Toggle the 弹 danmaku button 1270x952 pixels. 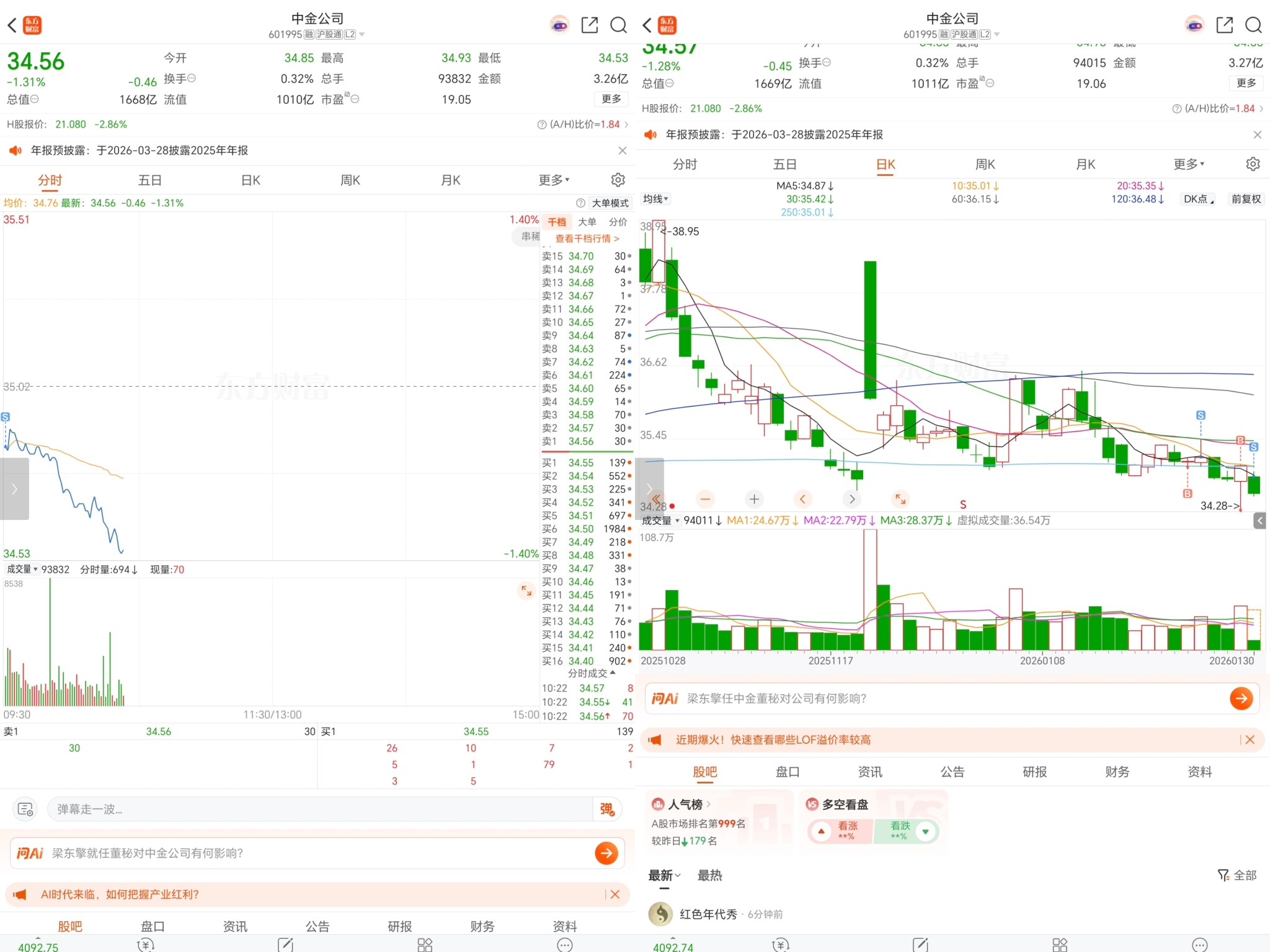click(606, 809)
